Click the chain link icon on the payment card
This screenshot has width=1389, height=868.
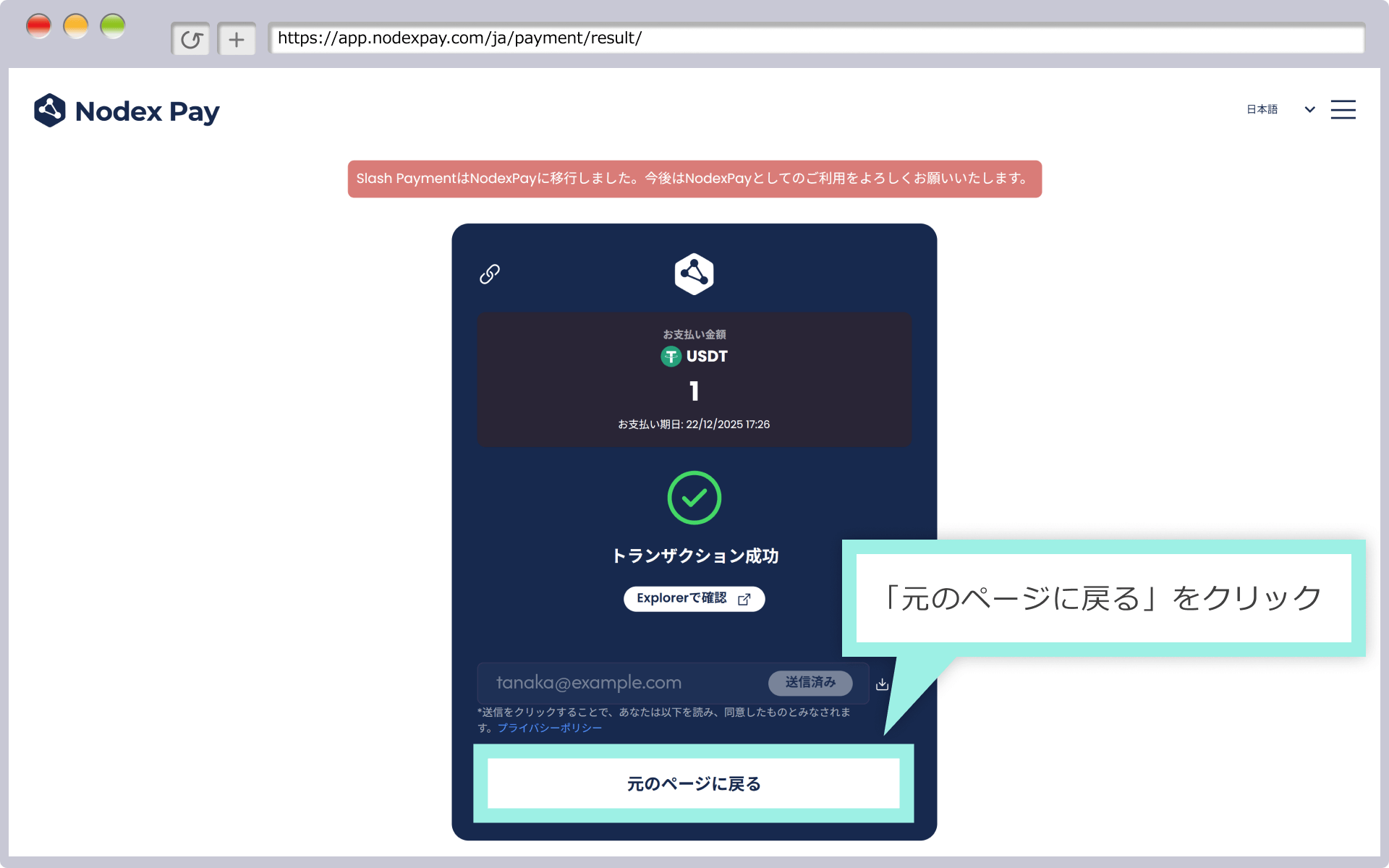(x=489, y=274)
